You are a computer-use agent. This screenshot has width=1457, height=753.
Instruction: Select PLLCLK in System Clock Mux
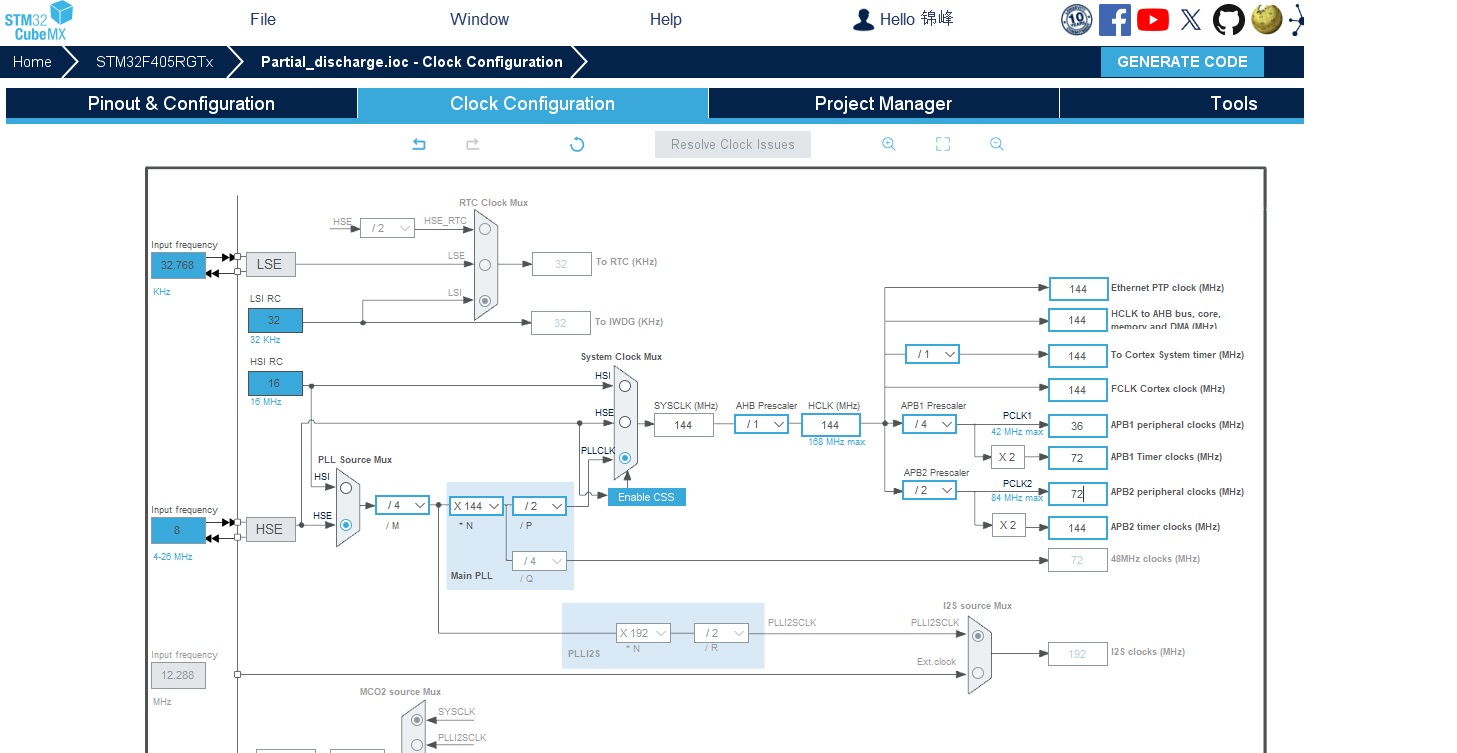coord(624,459)
